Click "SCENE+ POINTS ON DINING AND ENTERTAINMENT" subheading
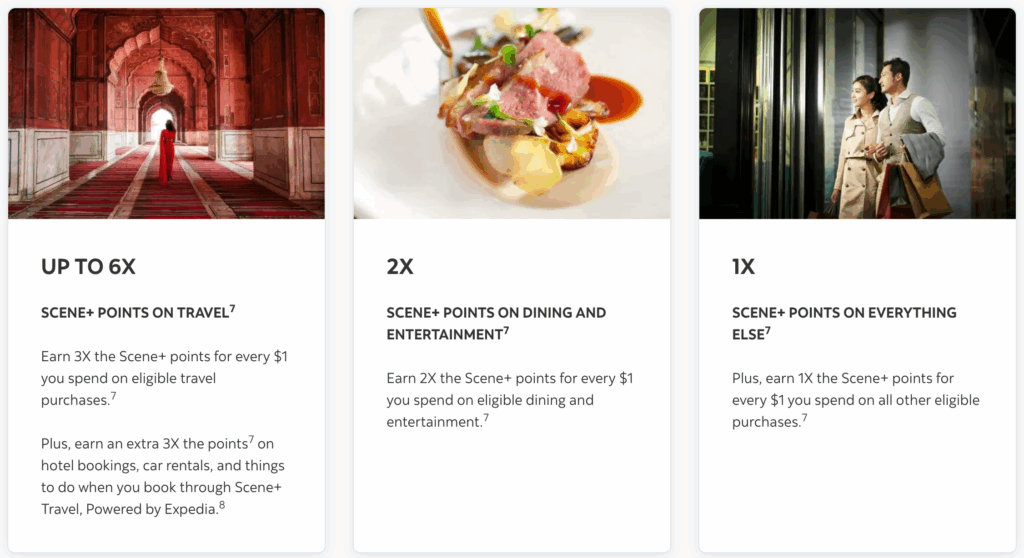This screenshot has height=558, width=1024. [x=496, y=323]
